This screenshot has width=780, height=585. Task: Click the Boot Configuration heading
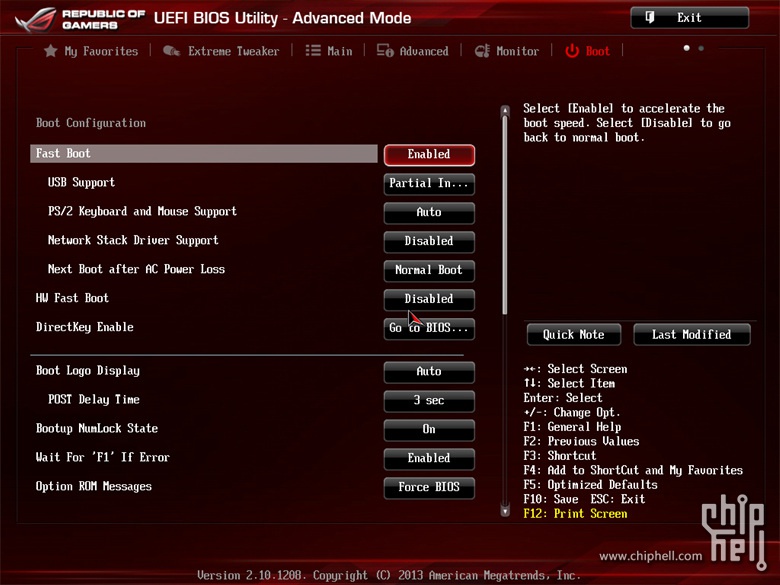(91, 123)
